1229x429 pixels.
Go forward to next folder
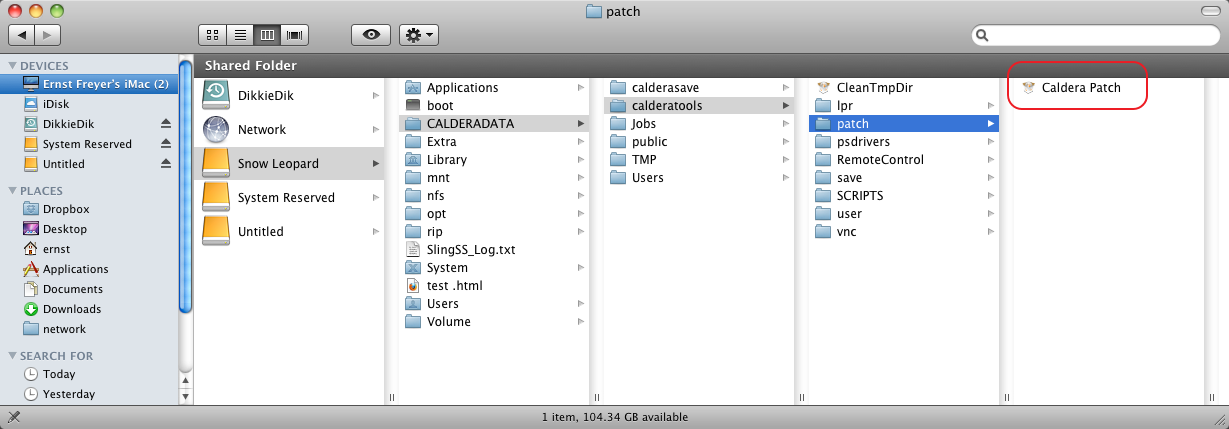pos(49,35)
